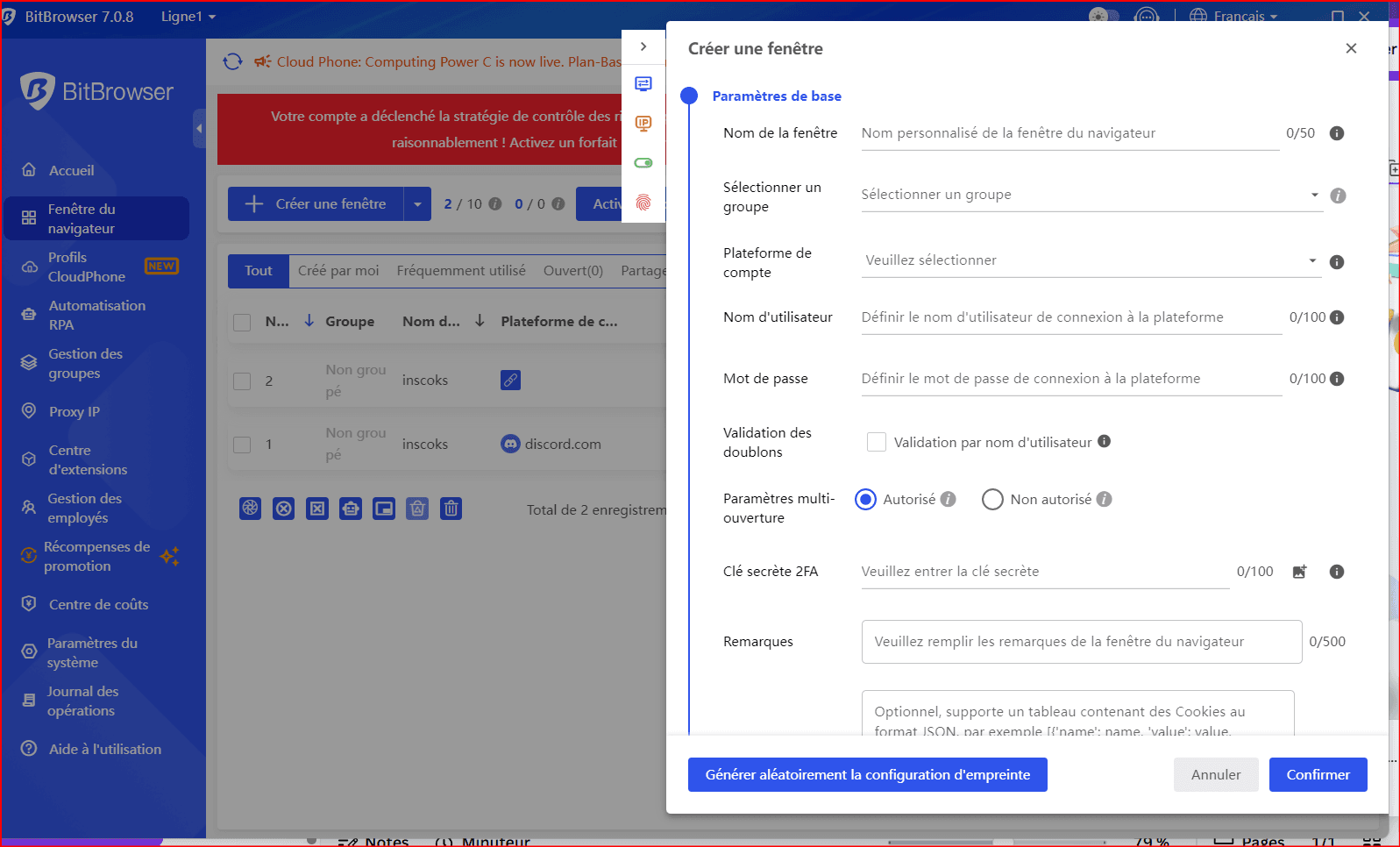Click the fingerprint icon in side strip
This screenshot has height=847, width=1400.
click(643, 203)
